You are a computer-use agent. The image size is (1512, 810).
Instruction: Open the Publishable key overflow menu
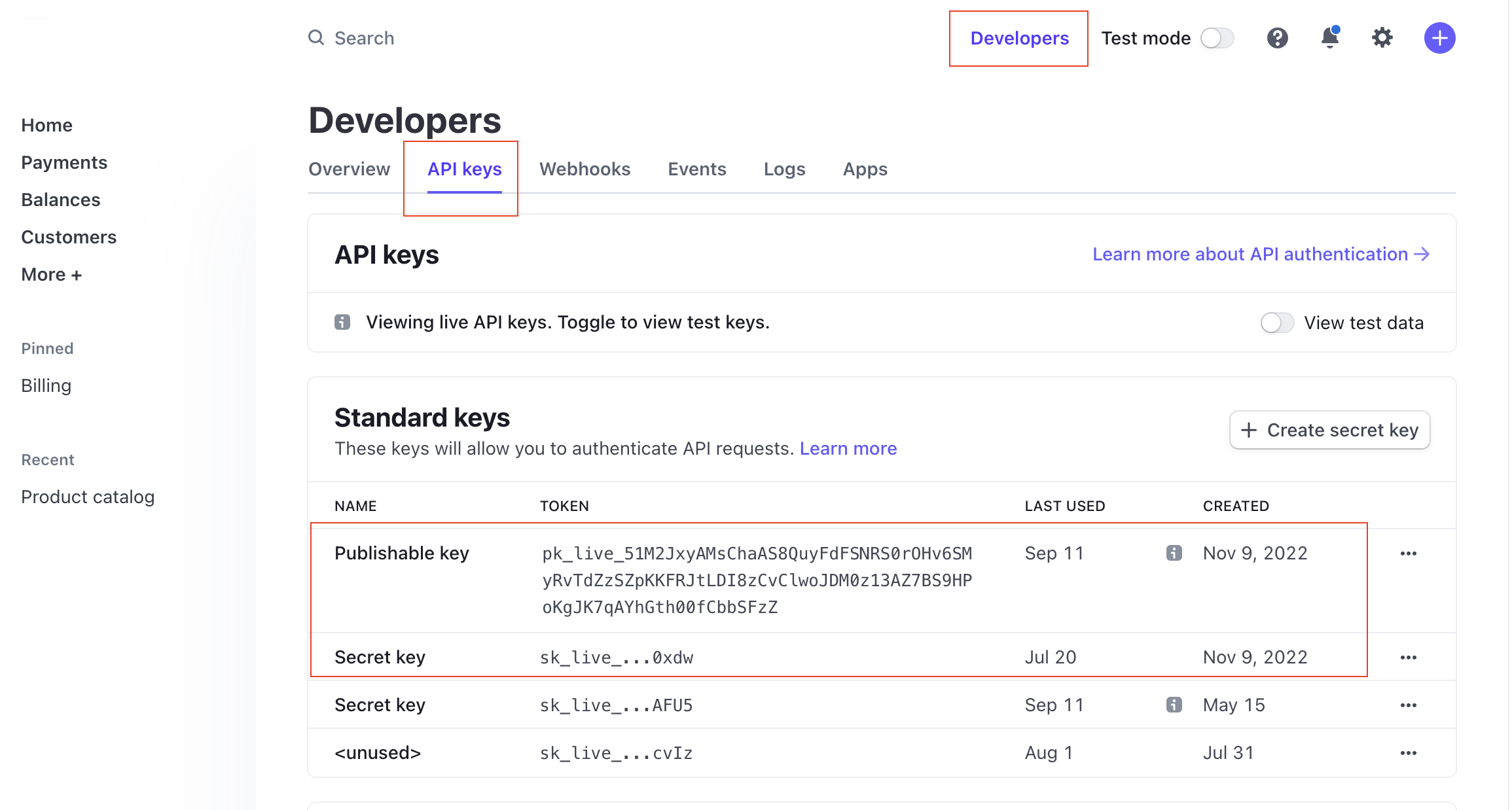1408,554
